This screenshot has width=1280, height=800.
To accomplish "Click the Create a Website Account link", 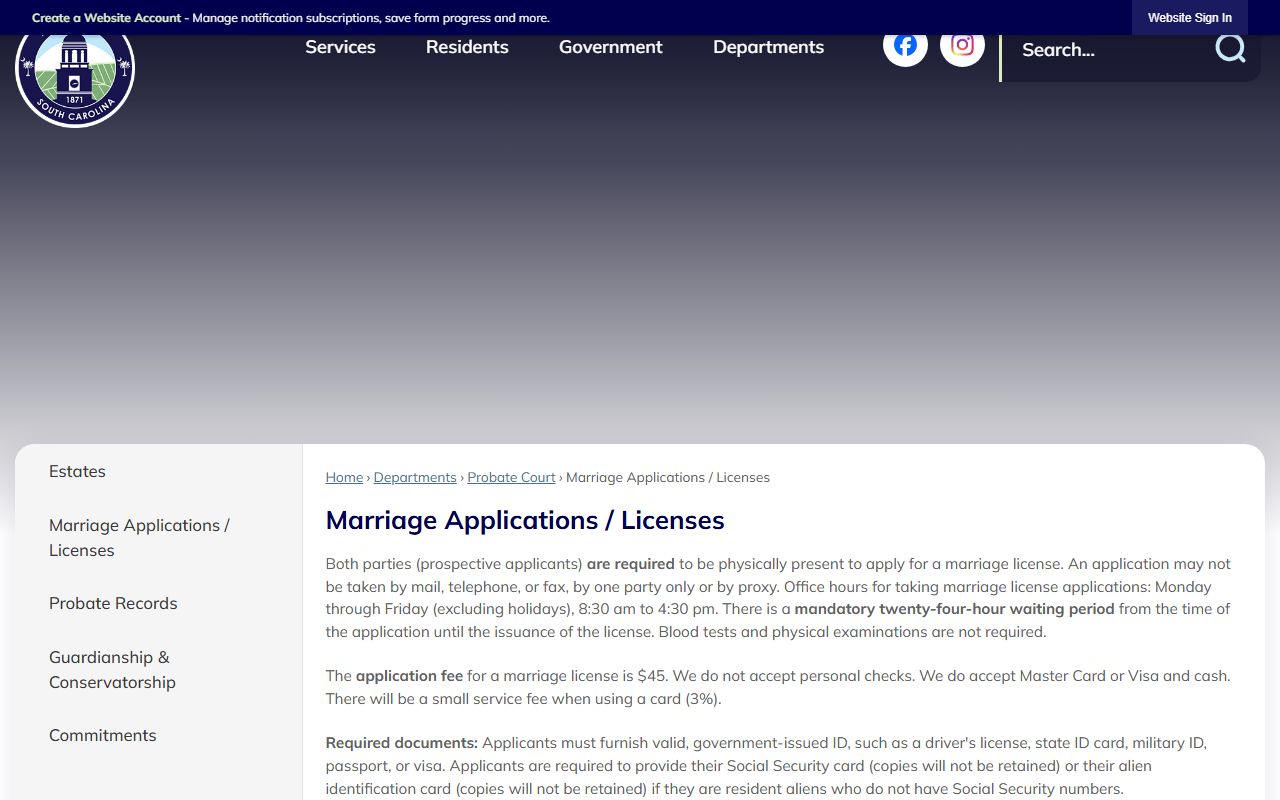I will point(107,18).
